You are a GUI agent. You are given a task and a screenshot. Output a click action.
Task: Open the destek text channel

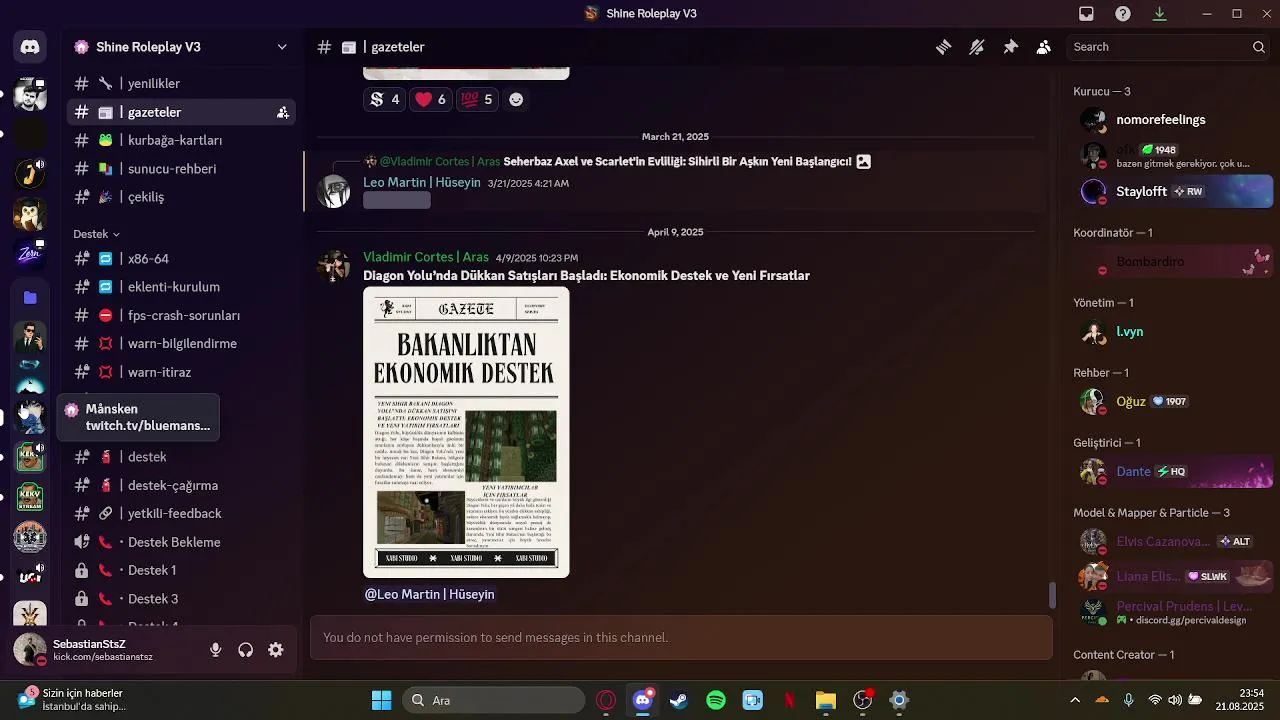tap(182, 457)
